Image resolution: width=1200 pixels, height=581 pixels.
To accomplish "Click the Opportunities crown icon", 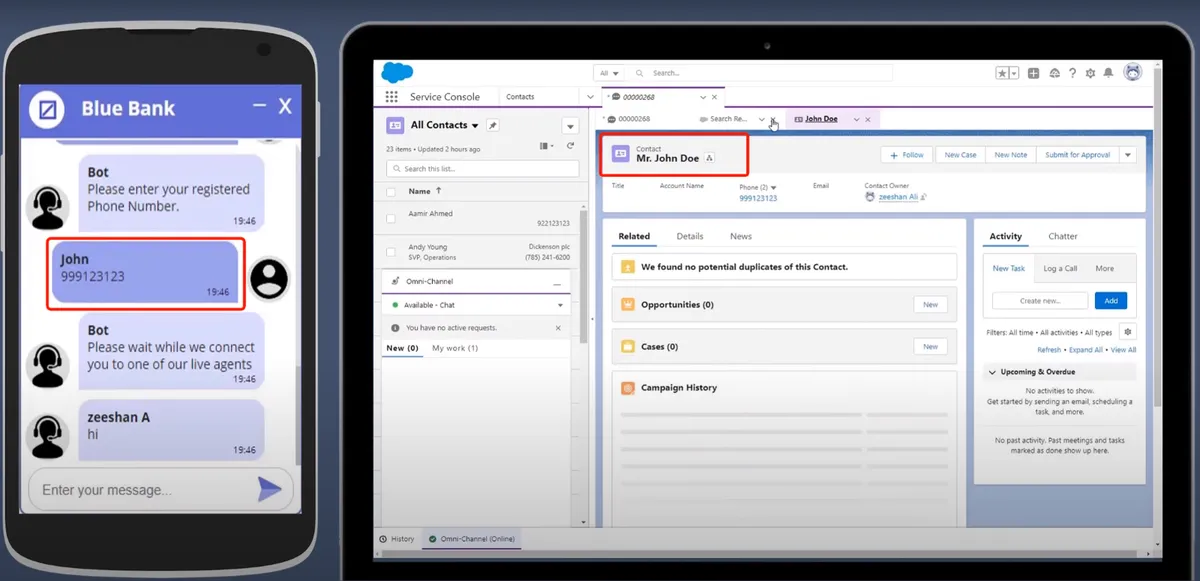I will (628, 304).
